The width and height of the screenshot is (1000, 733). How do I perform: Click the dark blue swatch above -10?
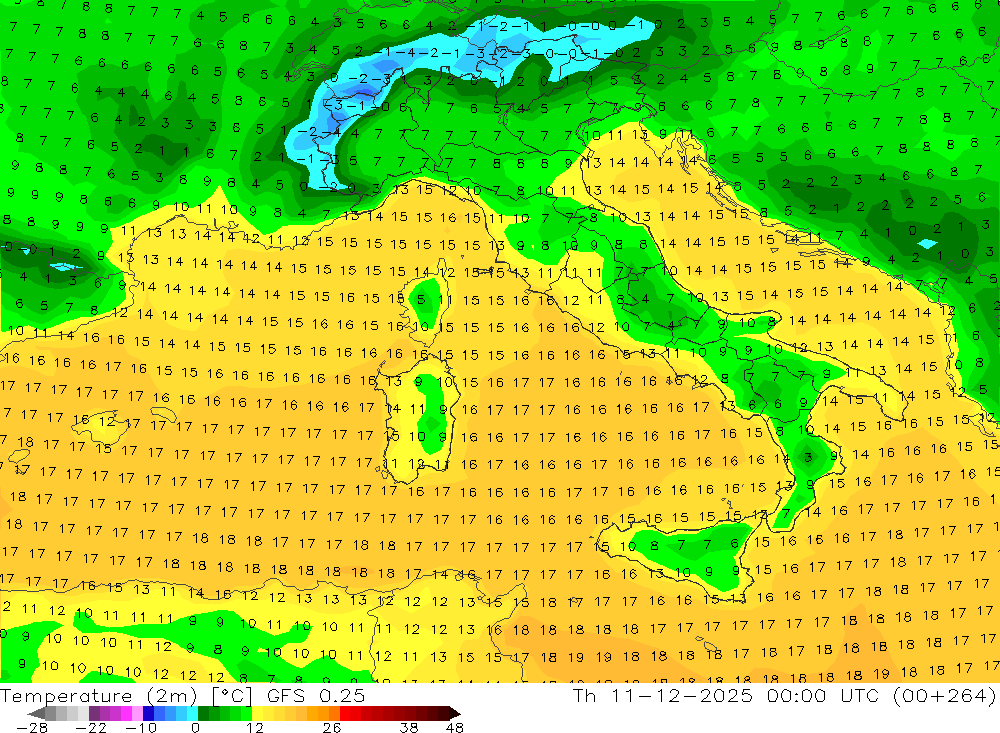[148, 713]
